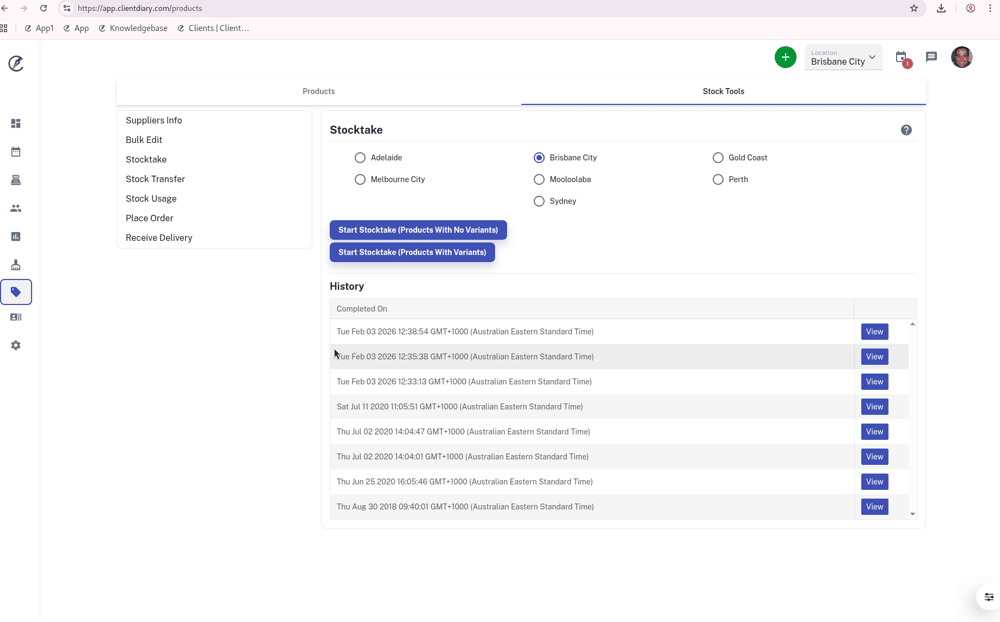Image resolution: width=1000 pixels, height=622 pixels.
Task: Open the reports chart icon in the sidebar
Action: [x=16, y=237]
